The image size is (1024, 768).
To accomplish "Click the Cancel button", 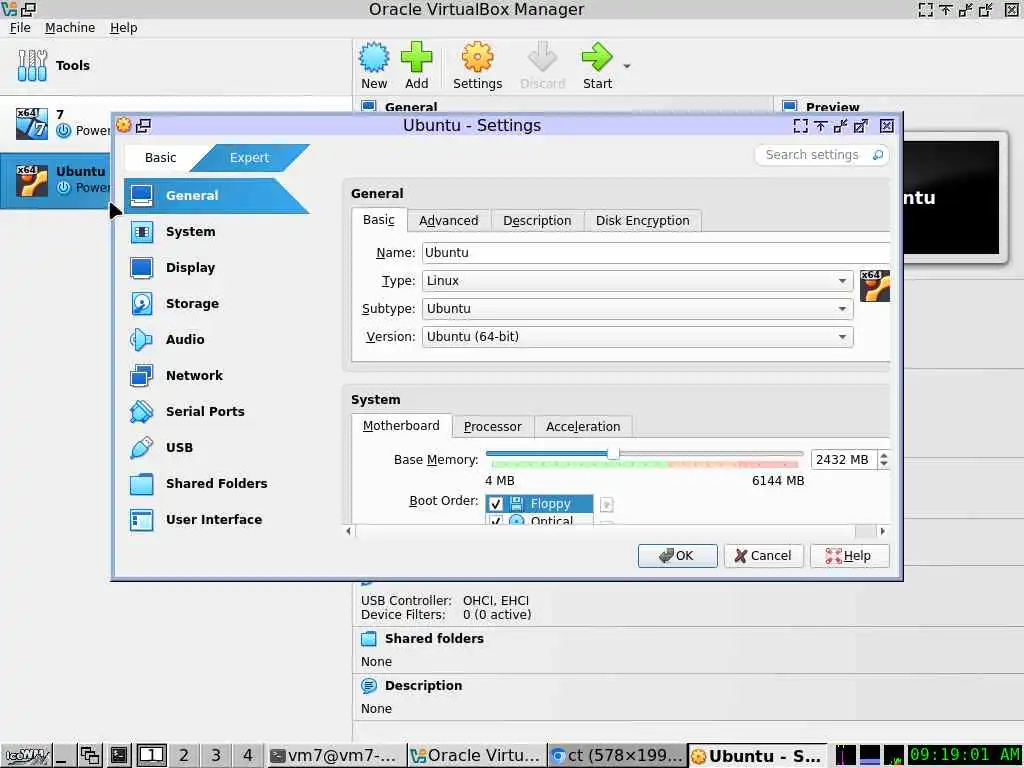I will coord(763,556).
